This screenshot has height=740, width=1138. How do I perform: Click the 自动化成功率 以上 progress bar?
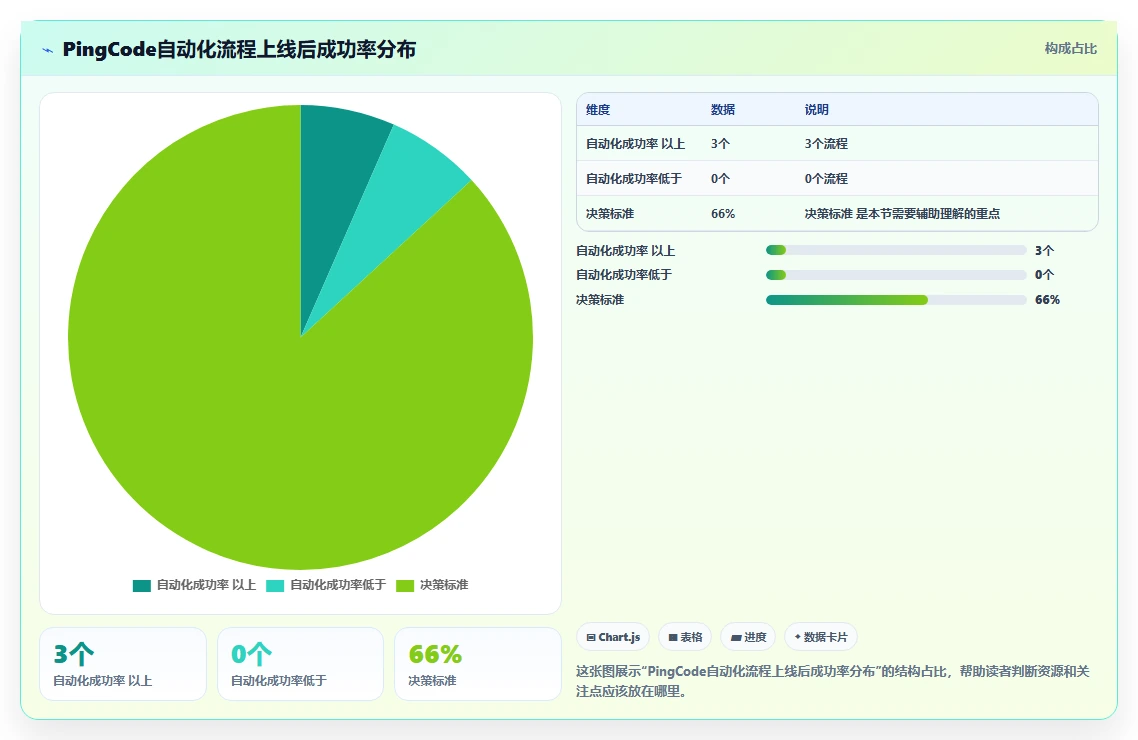[x=896, y=250]
